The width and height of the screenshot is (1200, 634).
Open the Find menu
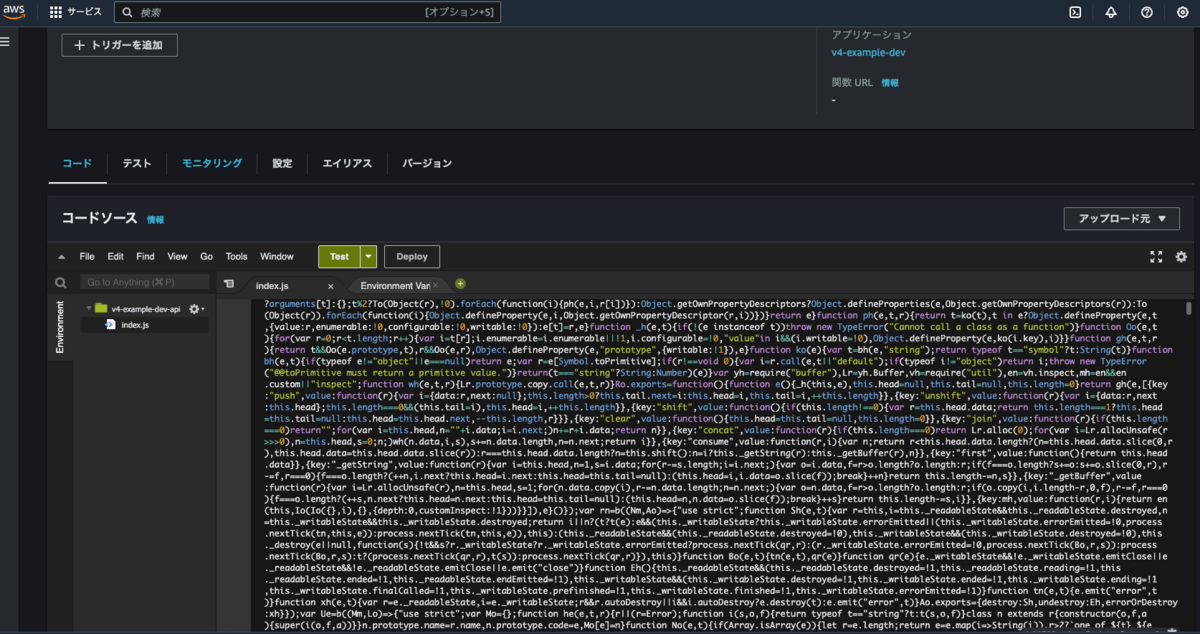(146, 257)
